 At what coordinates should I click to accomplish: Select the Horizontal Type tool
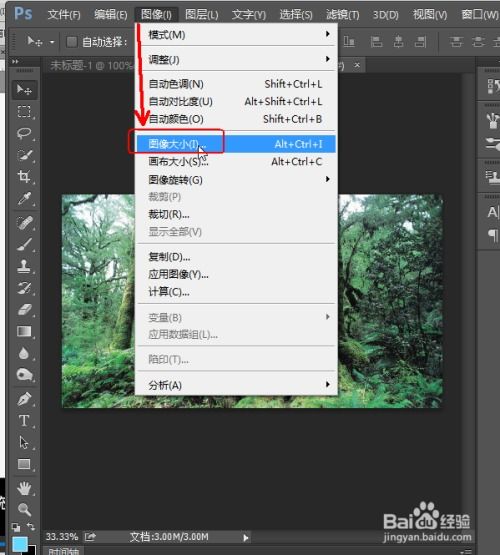24,421
